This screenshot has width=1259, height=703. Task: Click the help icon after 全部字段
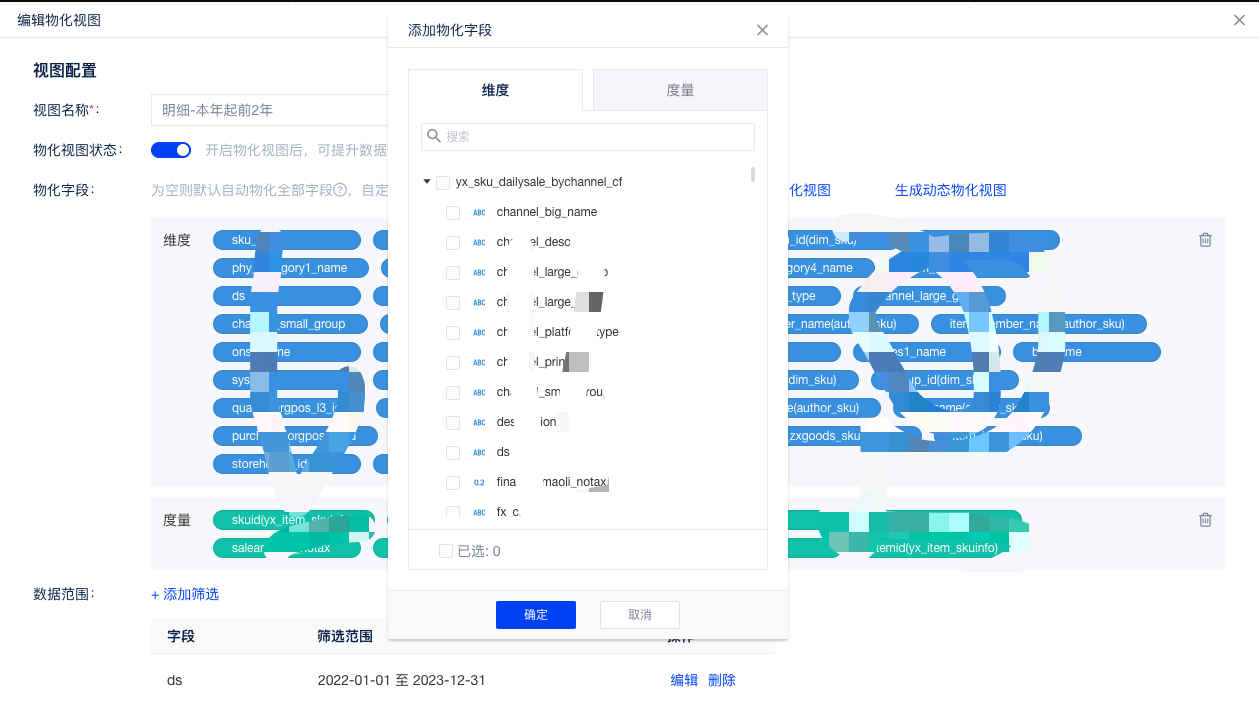point(340,190)
